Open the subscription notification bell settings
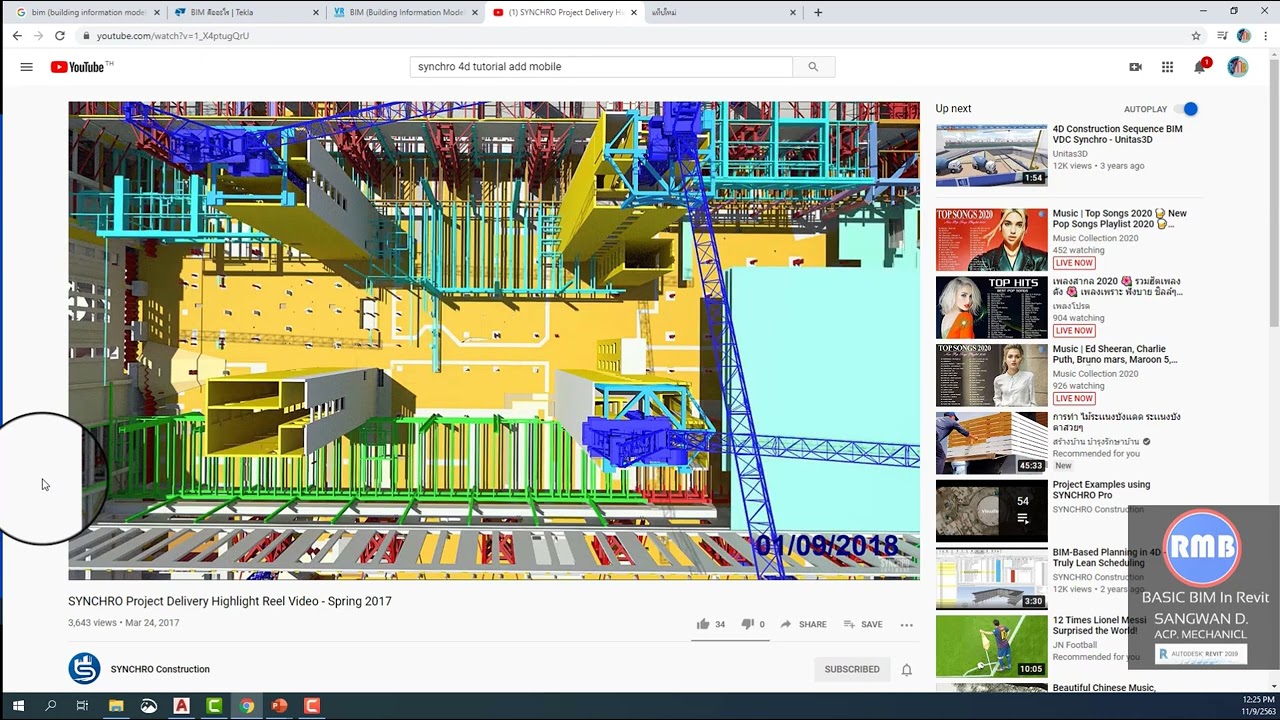Image resolution: width=1280 pixels, height=720 pixels. coord(906,670)
